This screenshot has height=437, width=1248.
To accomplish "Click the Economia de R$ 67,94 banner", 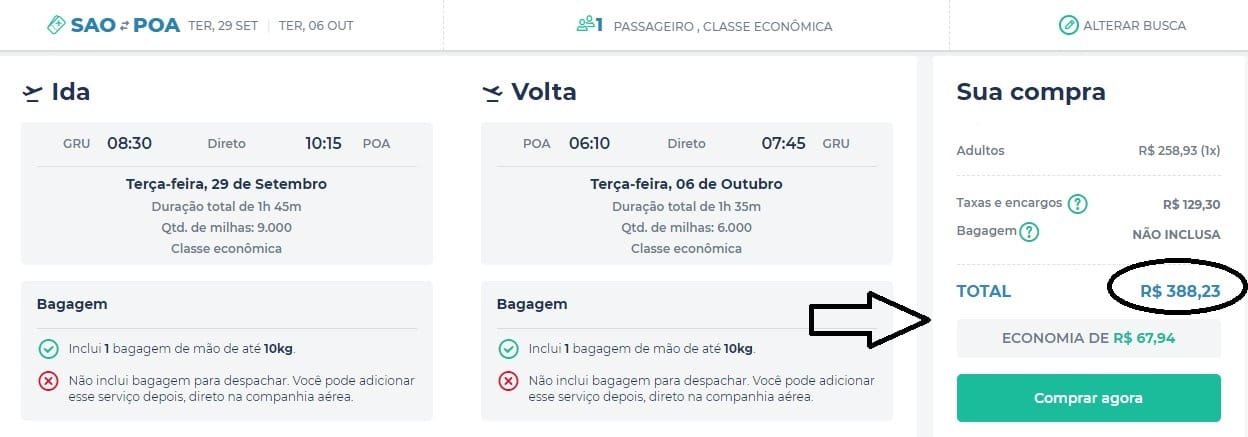I will [x=1088, y=338].
